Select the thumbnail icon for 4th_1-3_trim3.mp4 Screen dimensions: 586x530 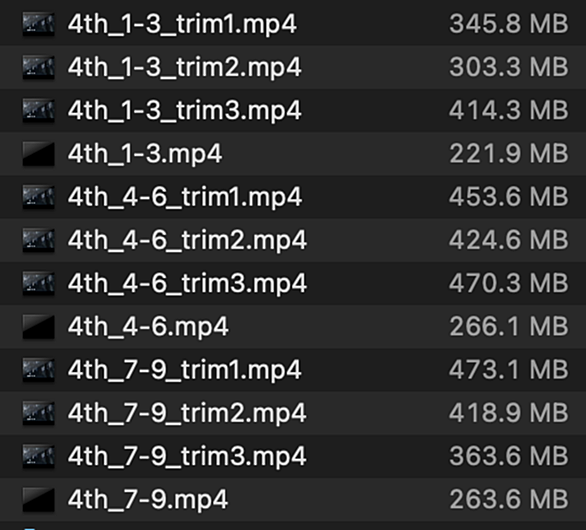38,110
